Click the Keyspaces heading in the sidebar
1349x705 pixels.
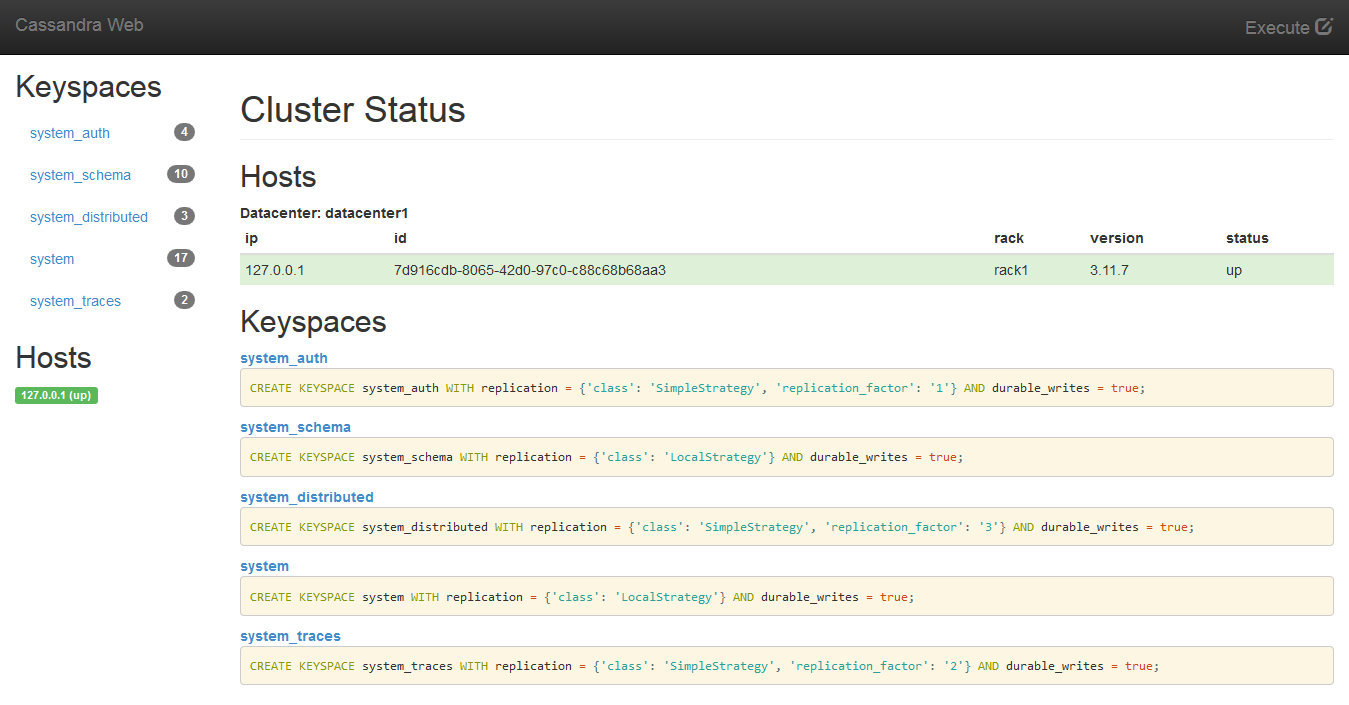(88, 87)
